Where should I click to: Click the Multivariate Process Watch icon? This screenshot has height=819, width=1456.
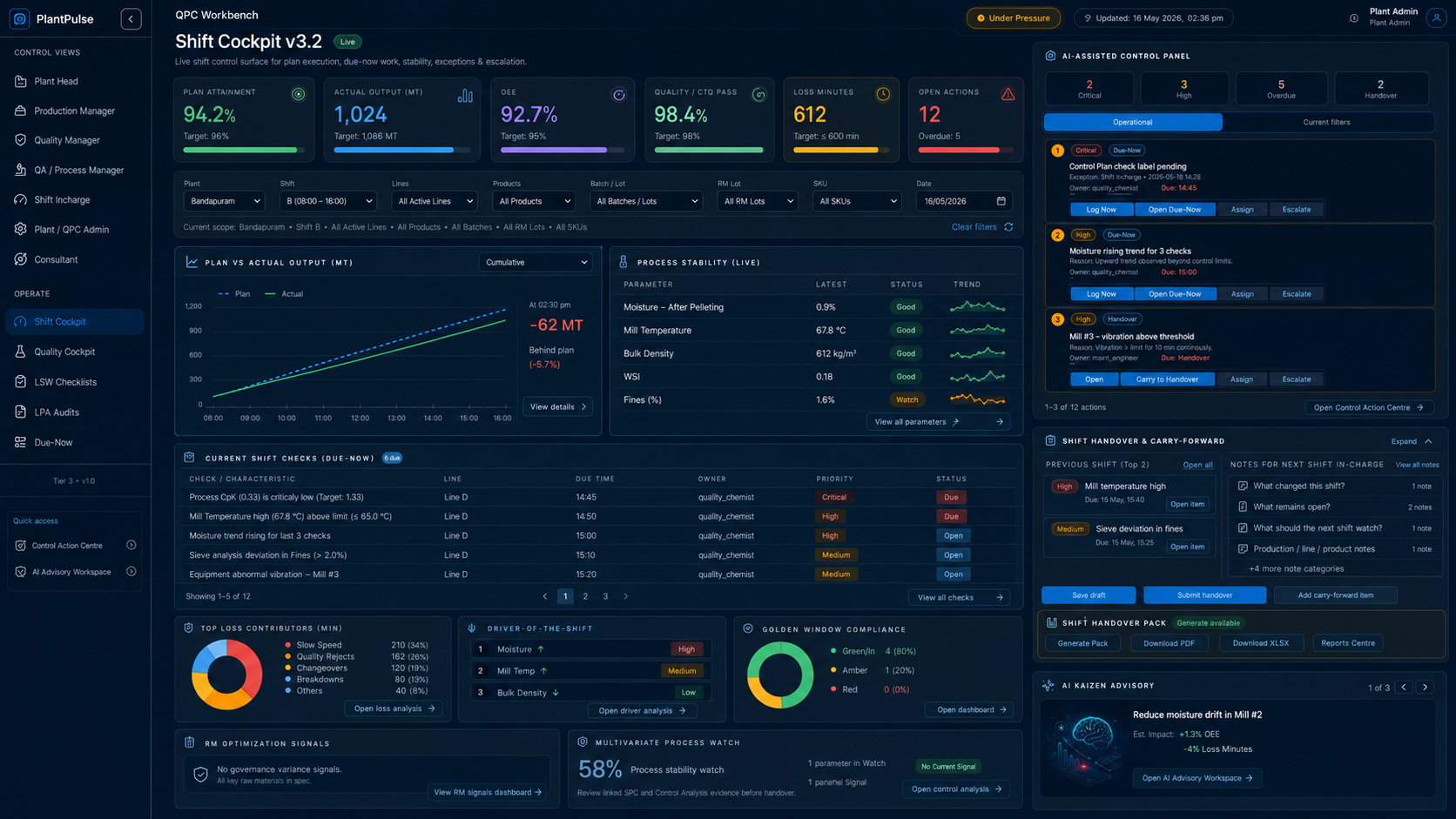(583, 742)
